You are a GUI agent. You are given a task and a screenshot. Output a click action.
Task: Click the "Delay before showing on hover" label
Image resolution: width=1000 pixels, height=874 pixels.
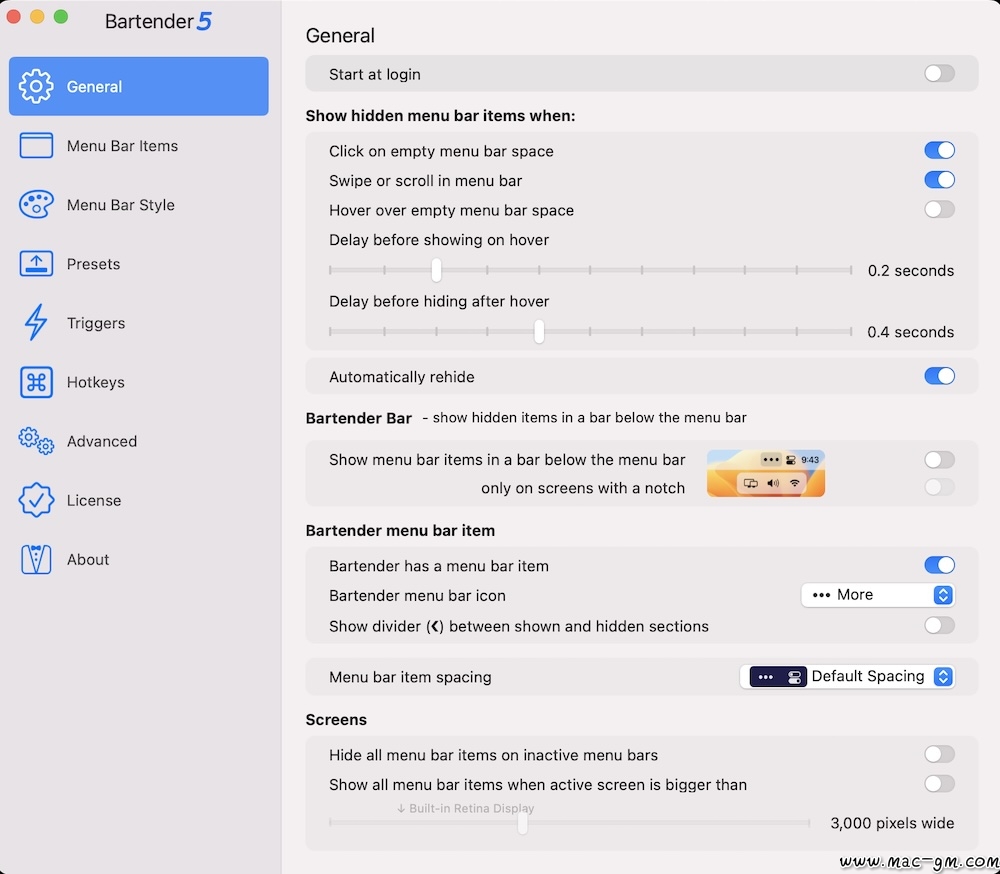click(x=439, y=240)
